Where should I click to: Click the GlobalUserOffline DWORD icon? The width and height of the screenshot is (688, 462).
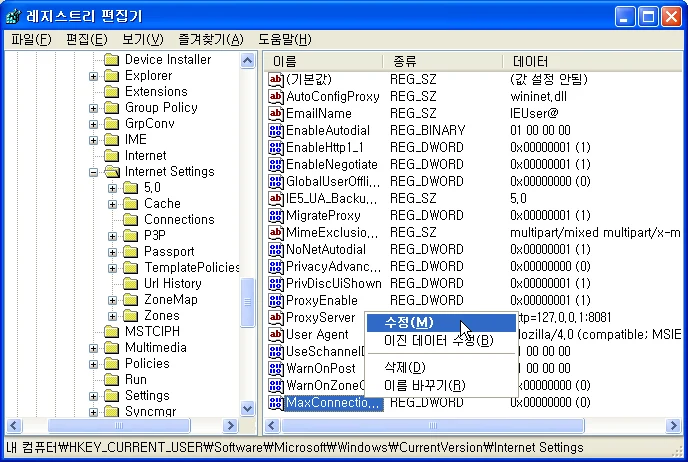[x=276, y=182]
